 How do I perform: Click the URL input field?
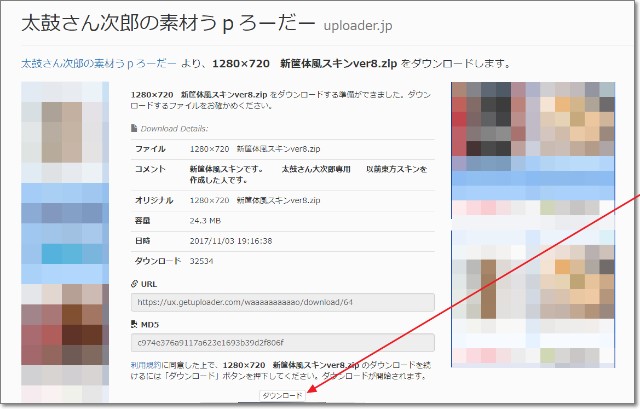pyautogui.click(x=283, y=302)
